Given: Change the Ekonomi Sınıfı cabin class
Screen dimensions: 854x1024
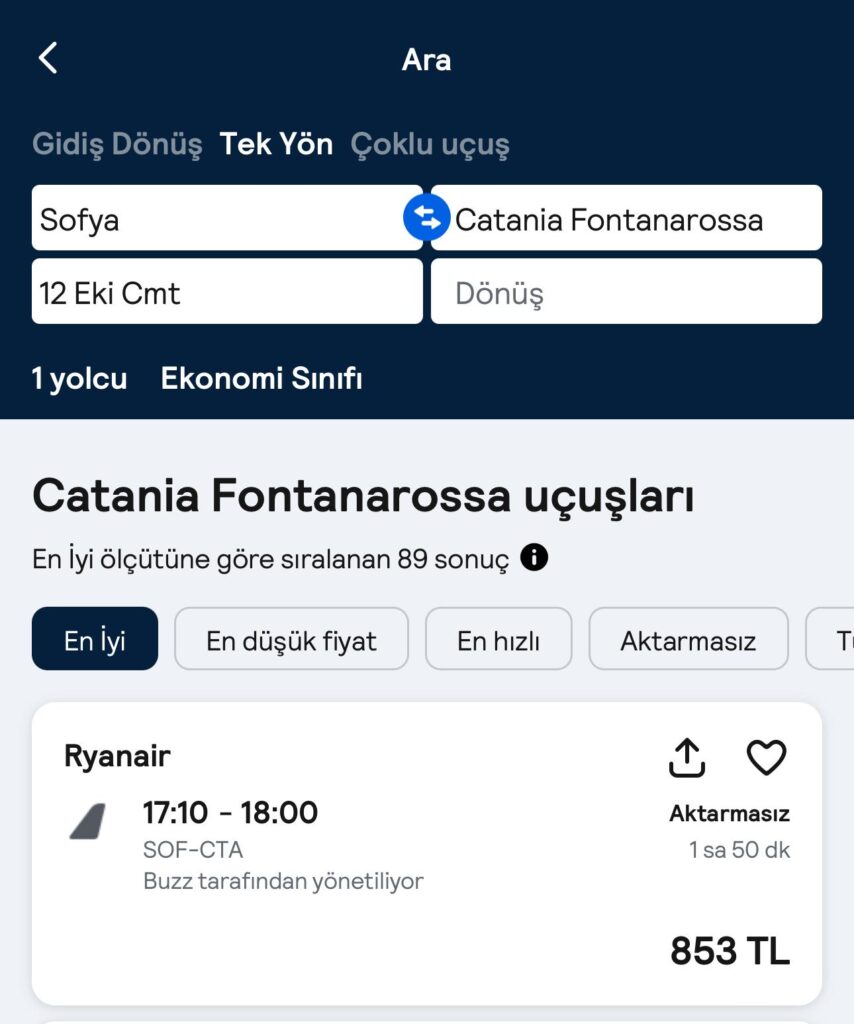Looking at the screenshot, I should coord(261,379).
